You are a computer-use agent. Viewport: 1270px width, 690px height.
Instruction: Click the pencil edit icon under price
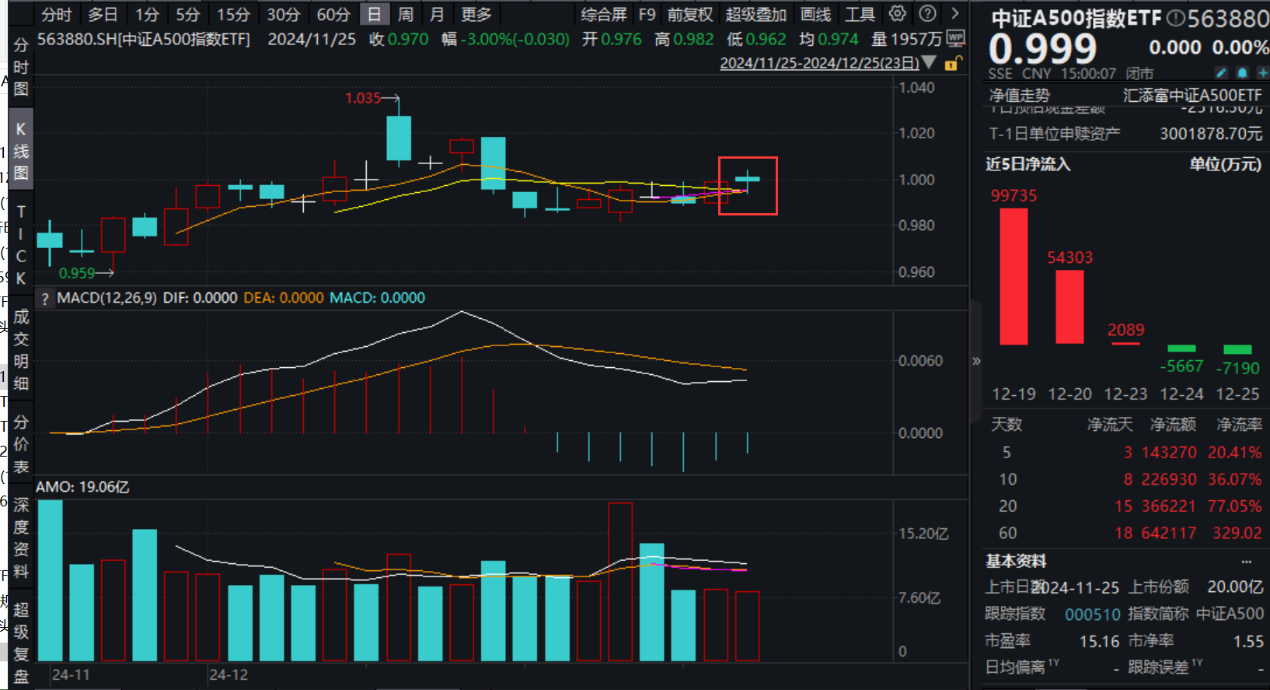1220,73
